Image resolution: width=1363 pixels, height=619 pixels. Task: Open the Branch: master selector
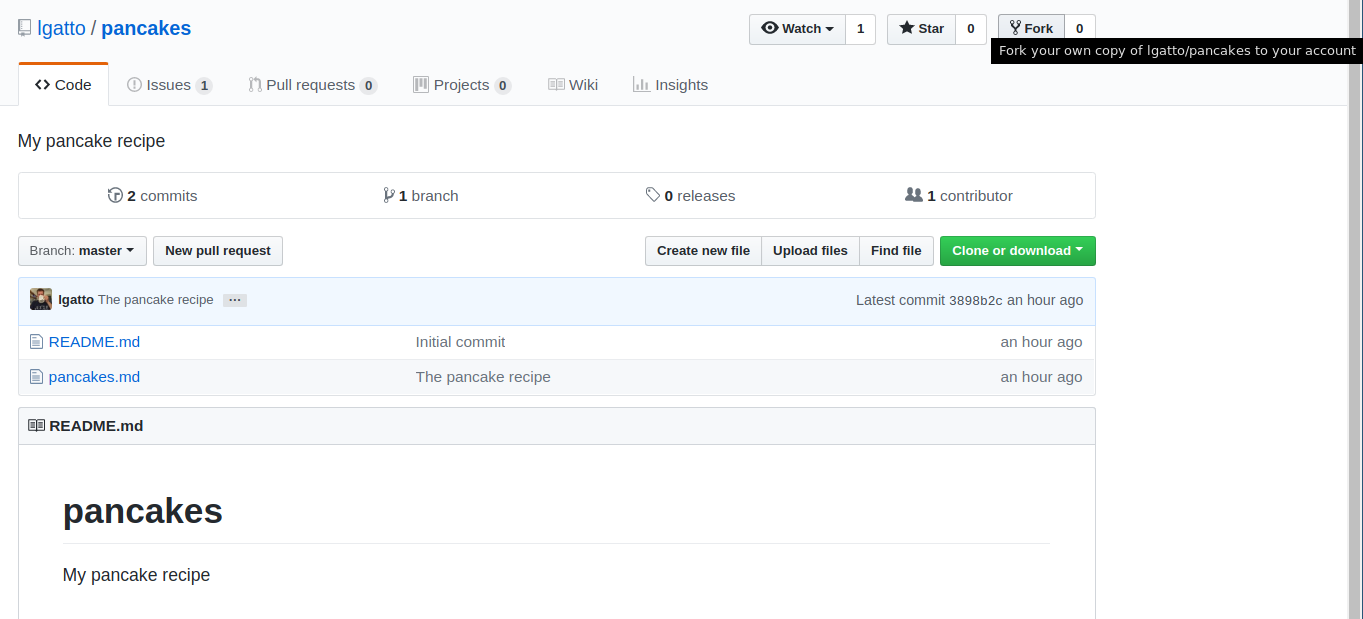point(82,251)
